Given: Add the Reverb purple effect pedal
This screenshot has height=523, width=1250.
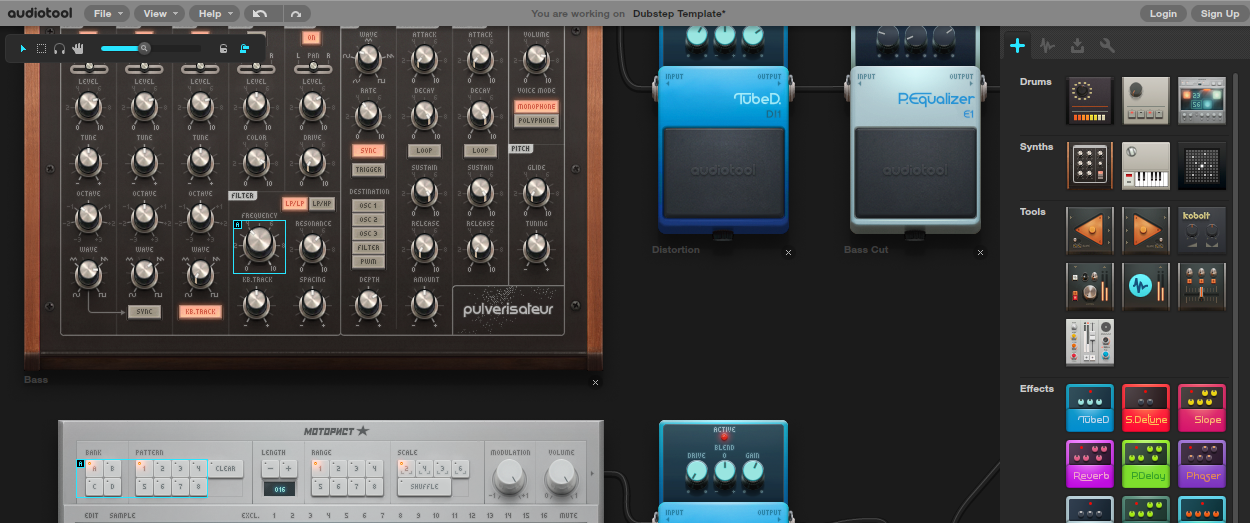Looking at the screenshot, I should [1090, 464].
